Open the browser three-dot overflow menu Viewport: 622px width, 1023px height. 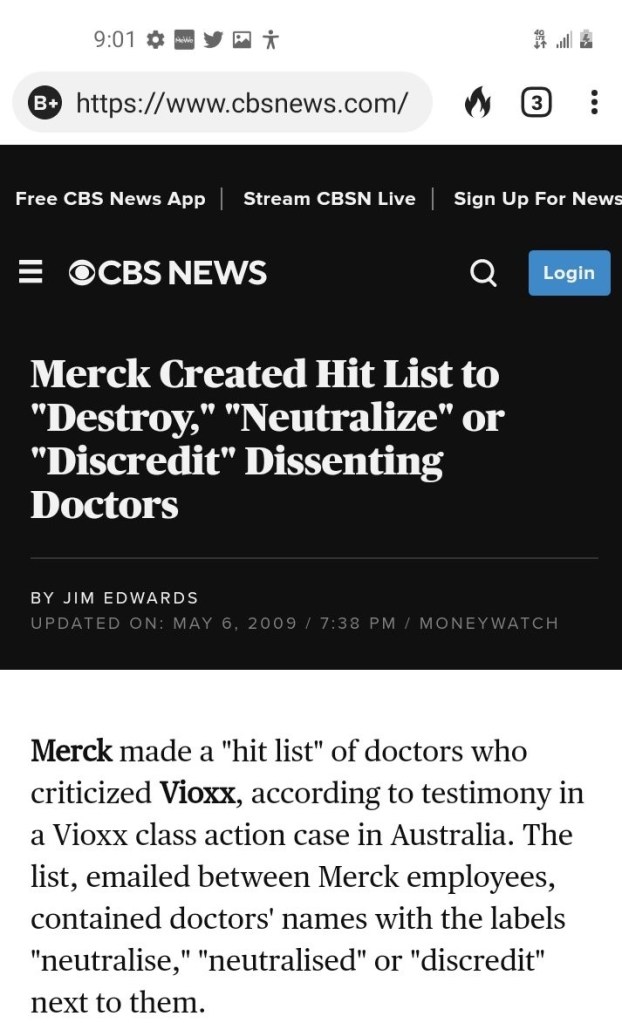594,103
